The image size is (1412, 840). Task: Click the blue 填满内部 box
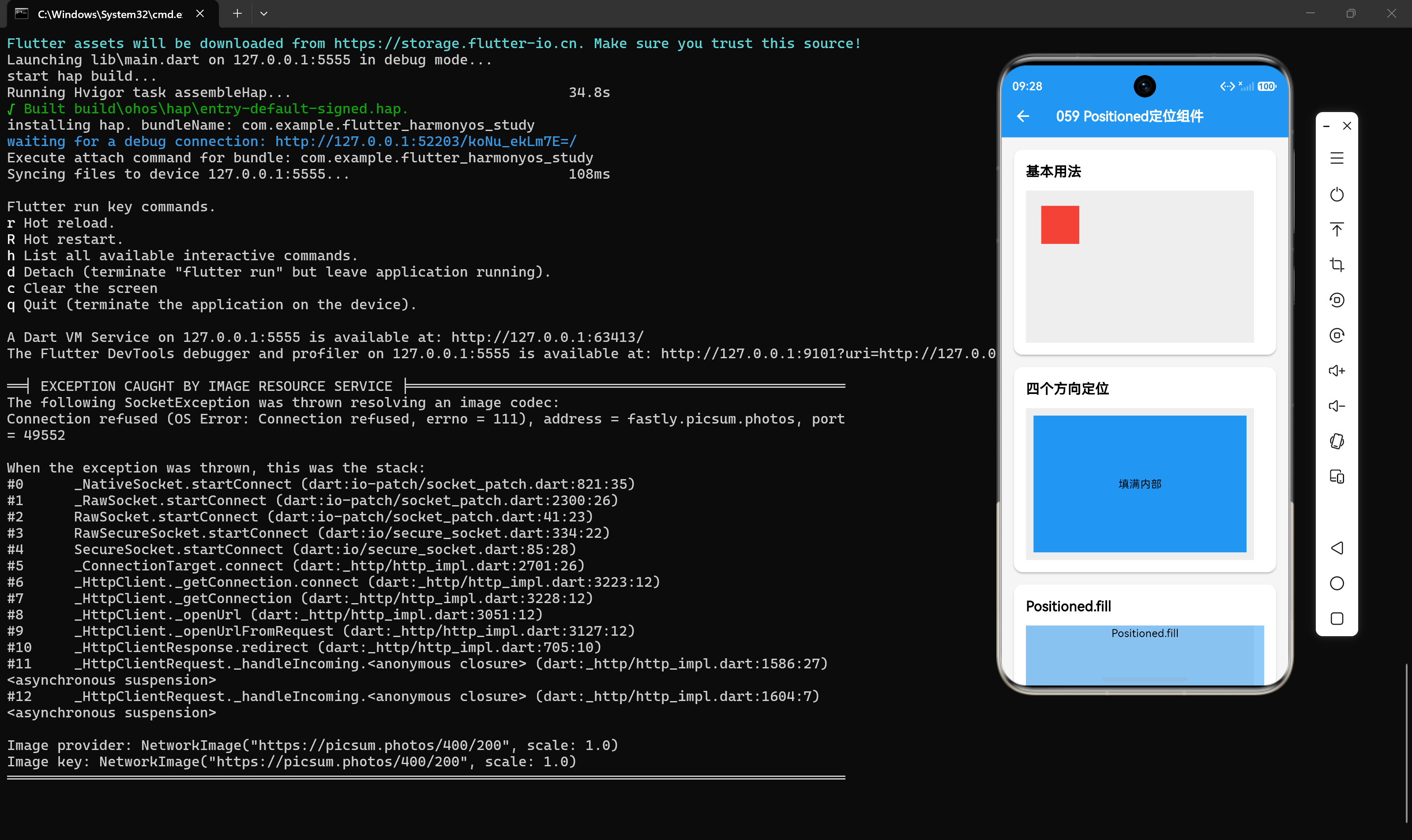pyautogui.click(x=1140, y=484)
